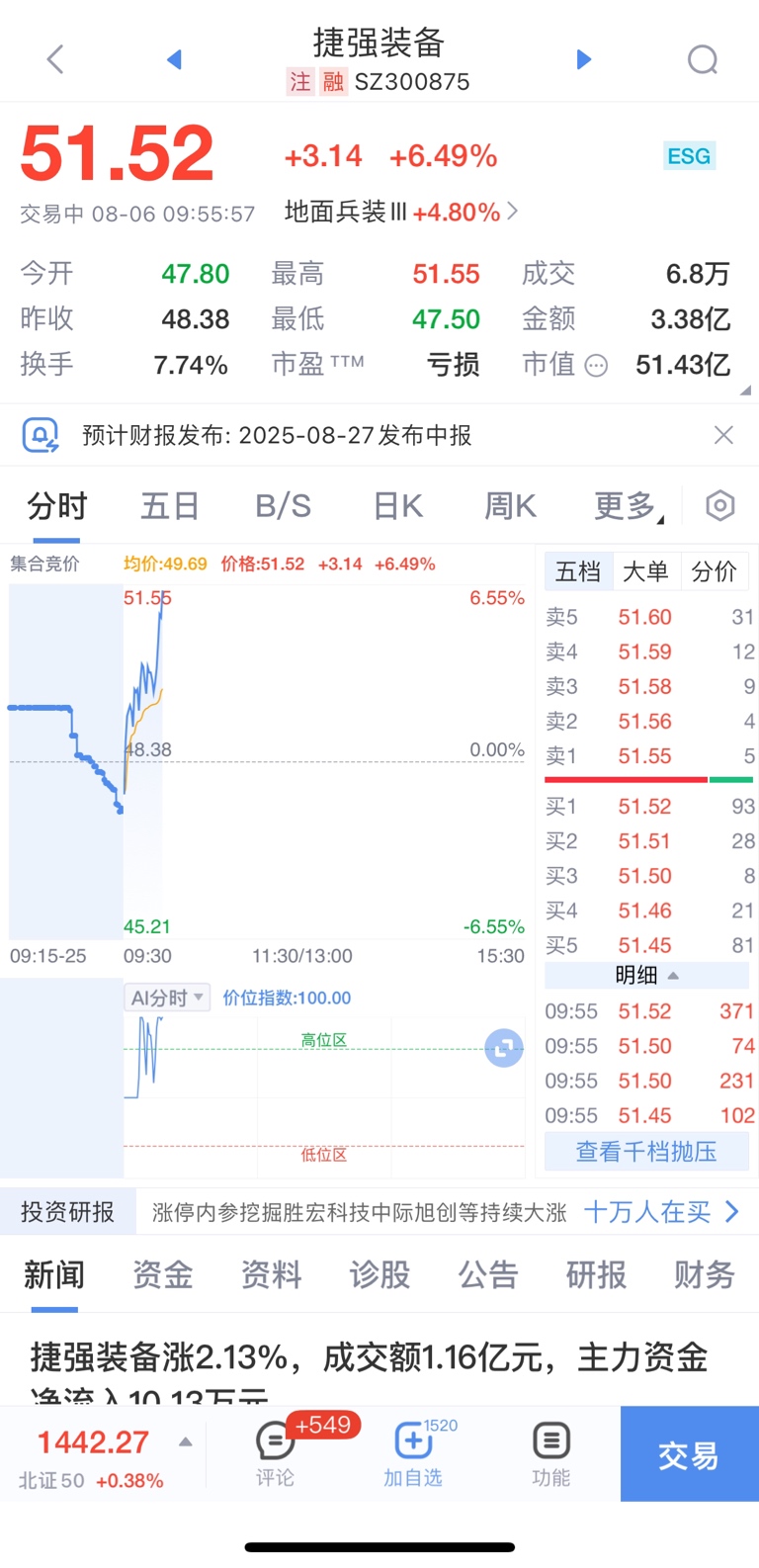Tap the chart fullscreen rotate button
The image size is (759, 1568).
[504, 1048]
